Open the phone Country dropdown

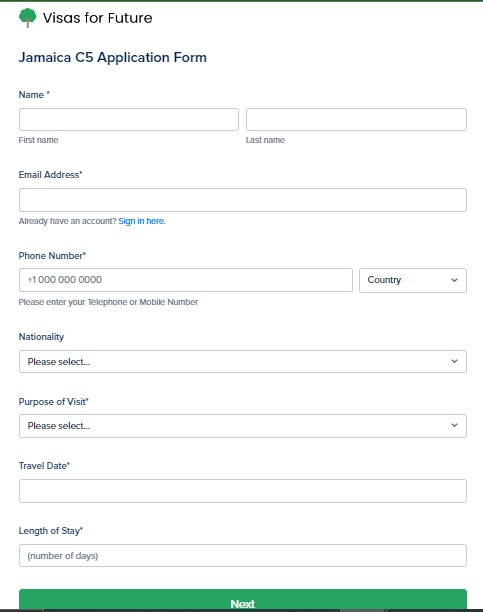[x=413, y=280]
